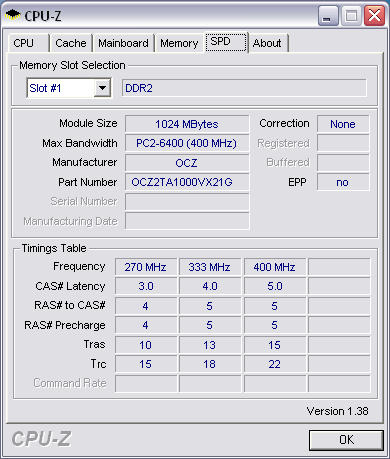Click the Correction None field
Viewport: 390px width, 459px height.
(343, 124)
